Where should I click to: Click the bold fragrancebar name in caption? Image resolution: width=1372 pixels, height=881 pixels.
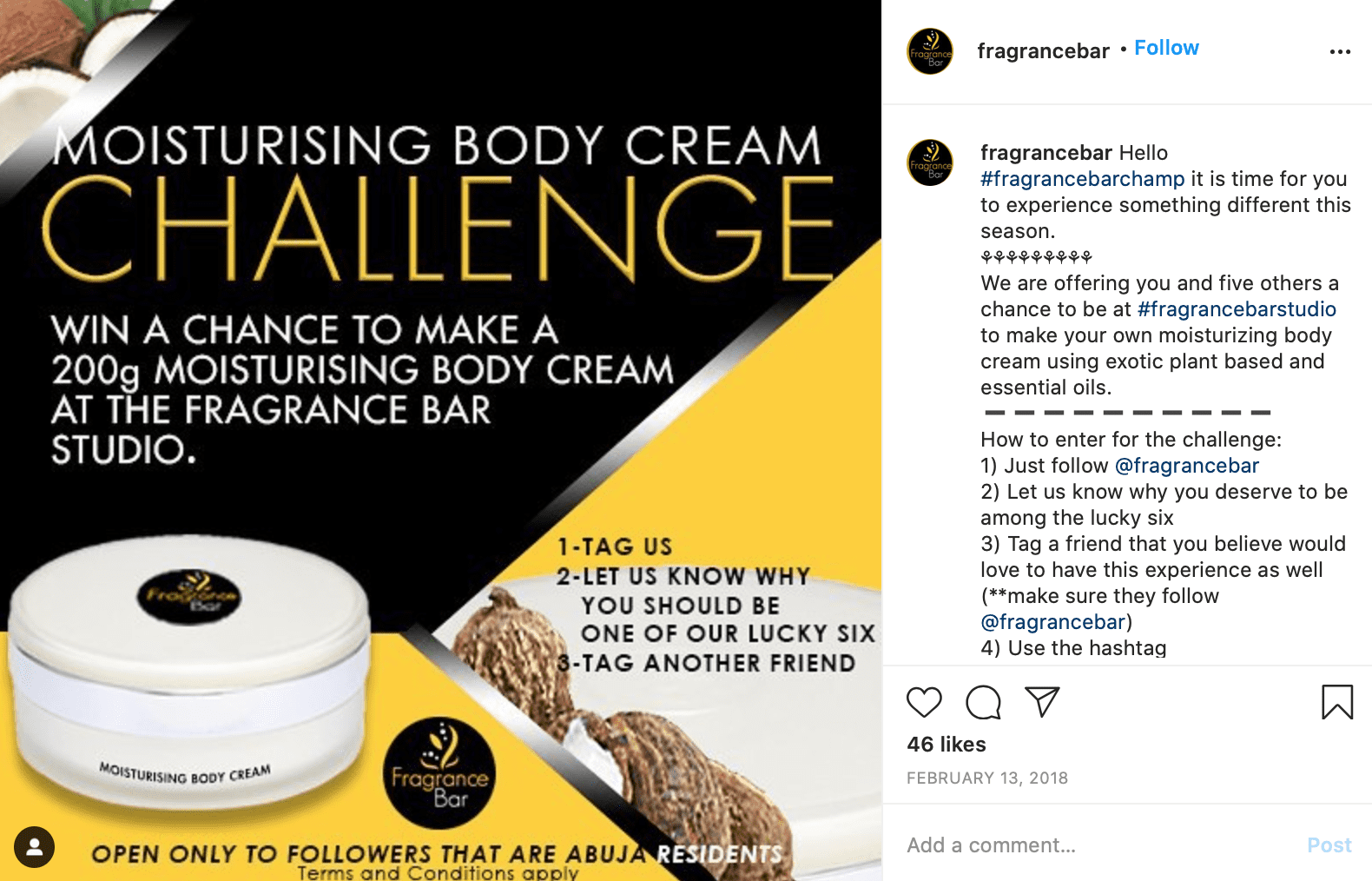click(1046, 153)
